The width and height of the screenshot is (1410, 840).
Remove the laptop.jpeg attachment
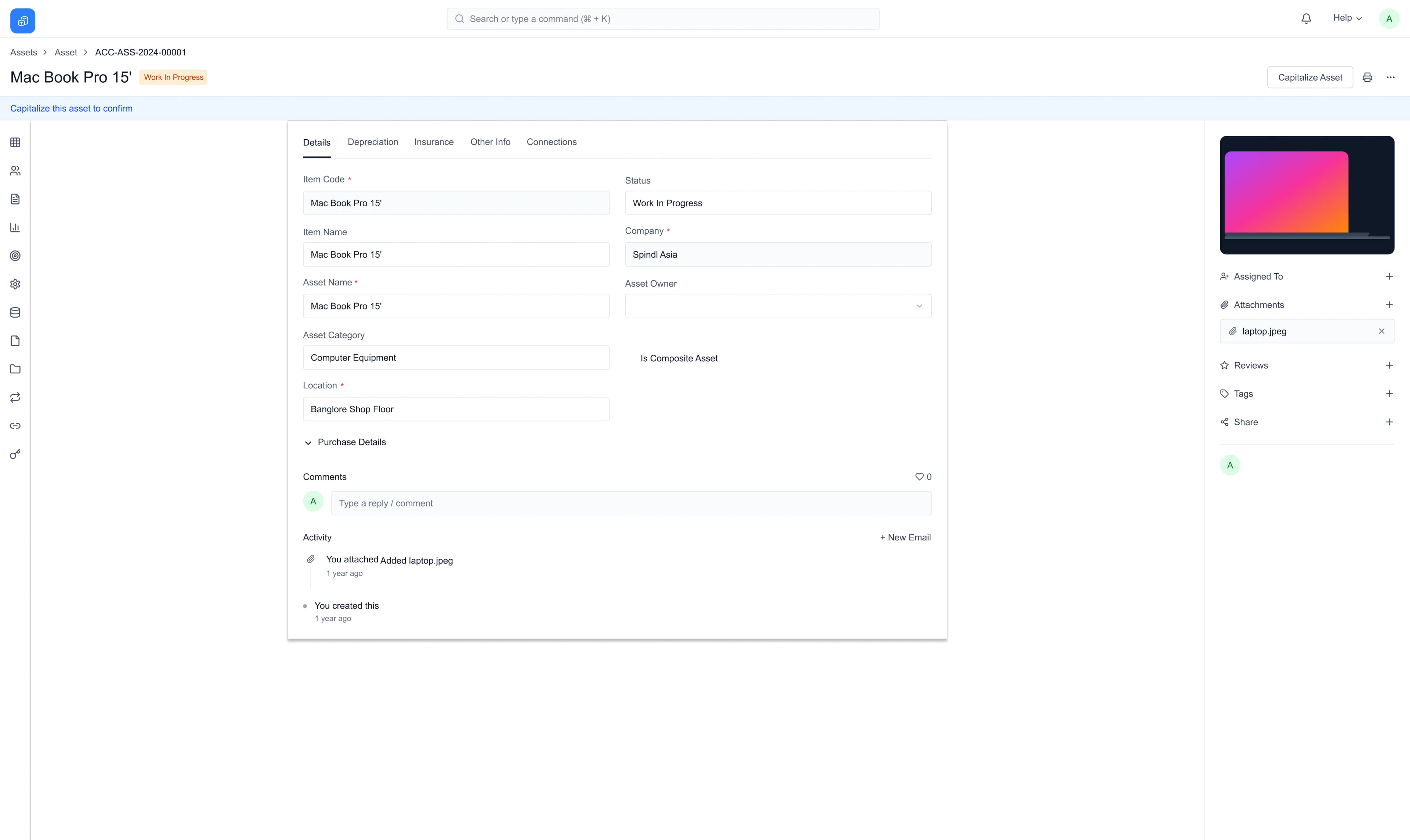click(x=1381, y=331)
